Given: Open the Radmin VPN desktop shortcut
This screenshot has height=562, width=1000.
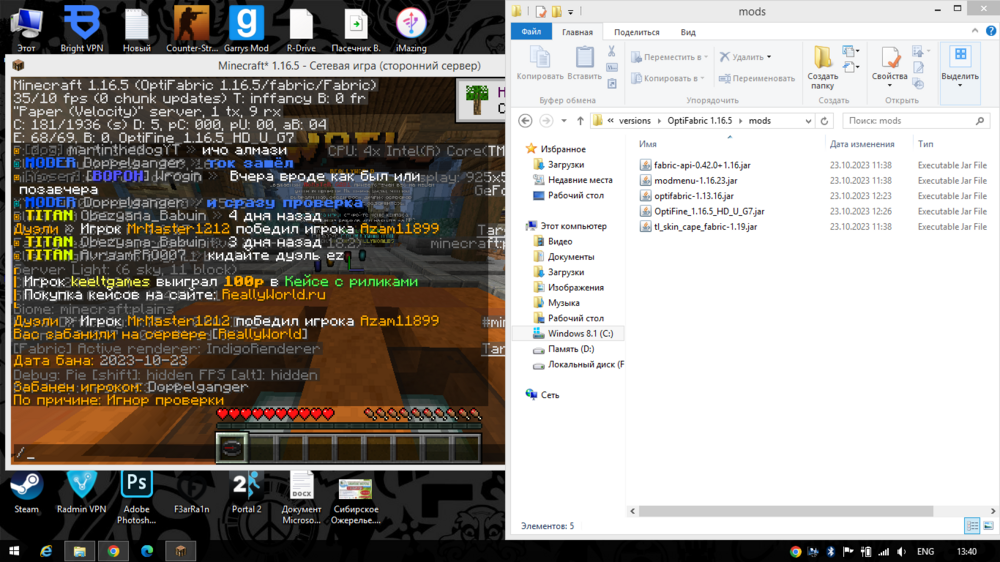Looking at the screenshot, I should pyautogui.click(x=82, y=492).
